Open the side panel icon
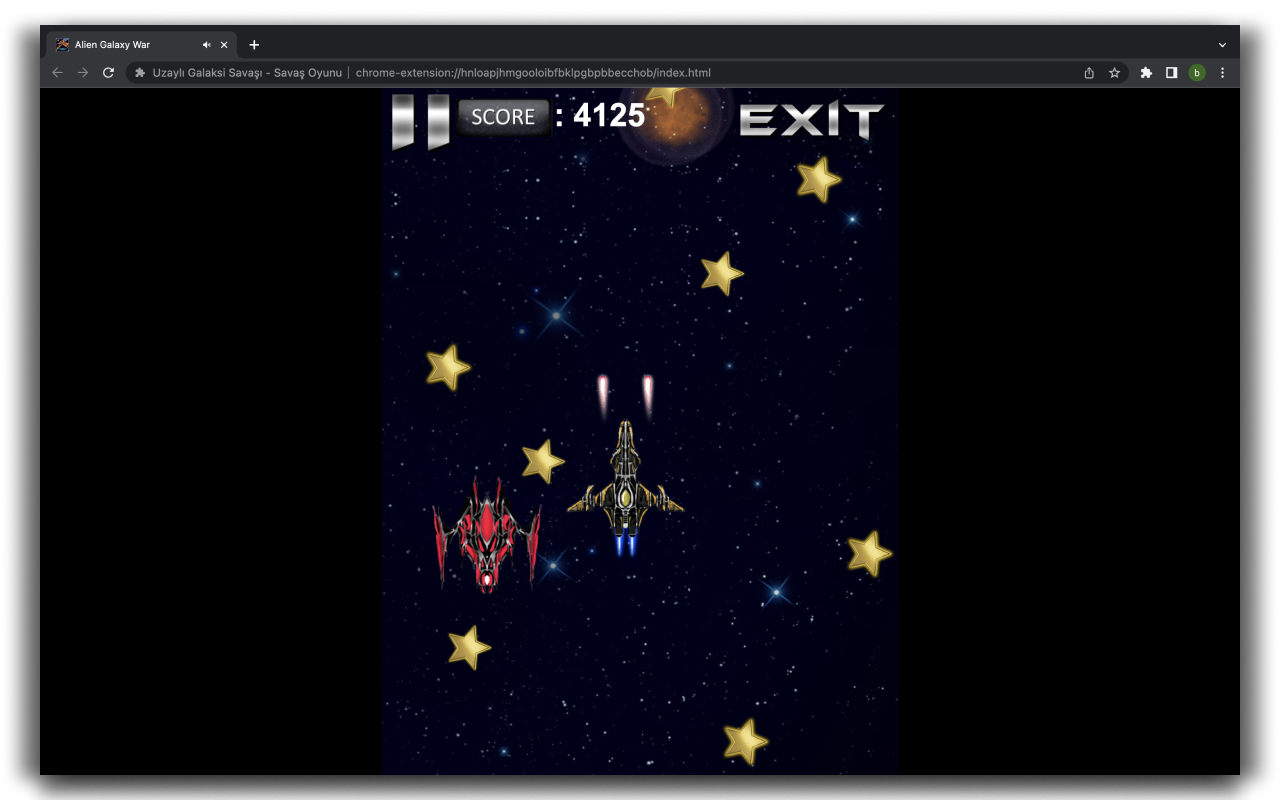This screenshot has width=1280, height=800. 1170,72
